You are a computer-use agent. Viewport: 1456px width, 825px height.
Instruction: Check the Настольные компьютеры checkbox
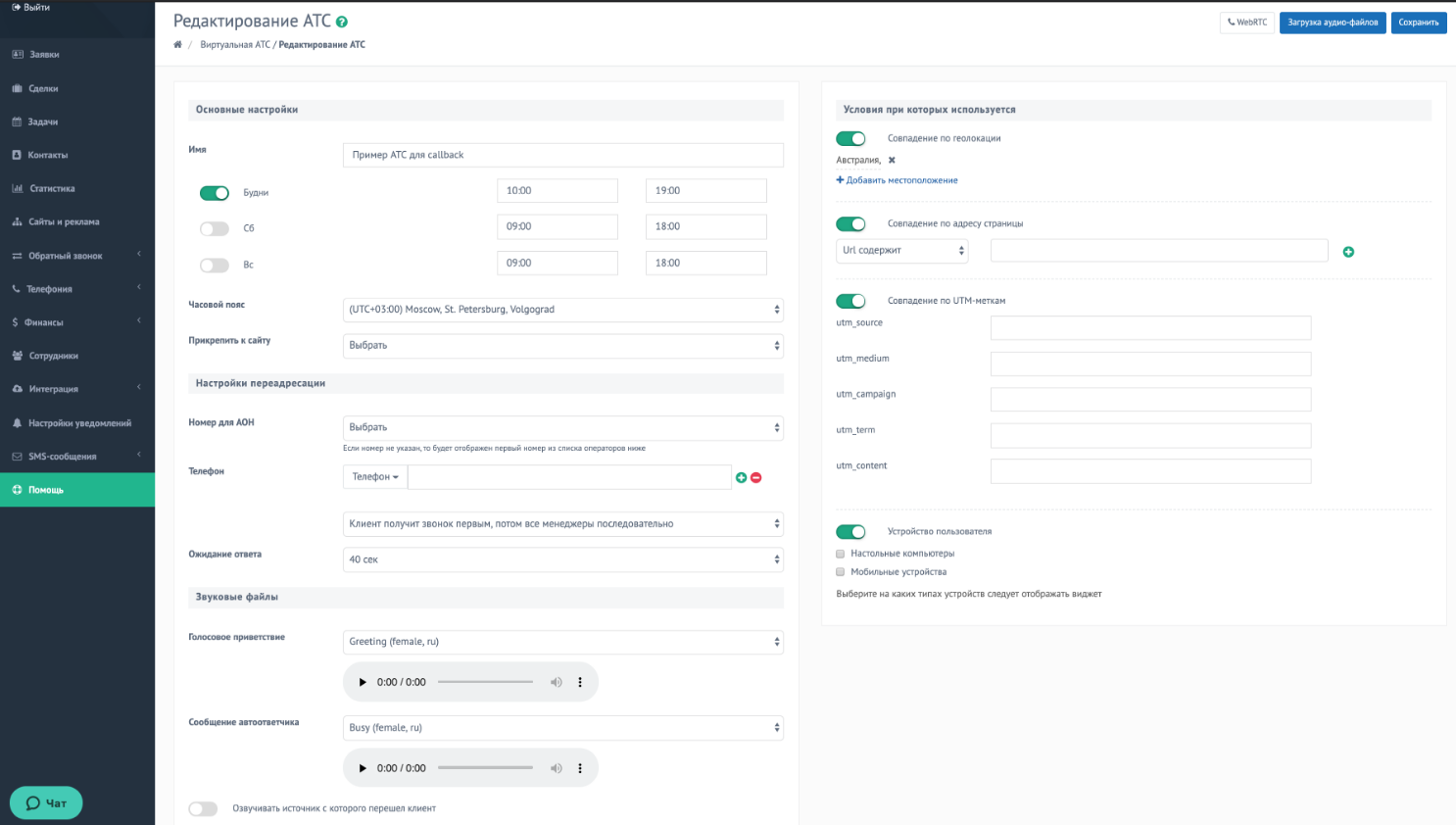tap(841, 554)
